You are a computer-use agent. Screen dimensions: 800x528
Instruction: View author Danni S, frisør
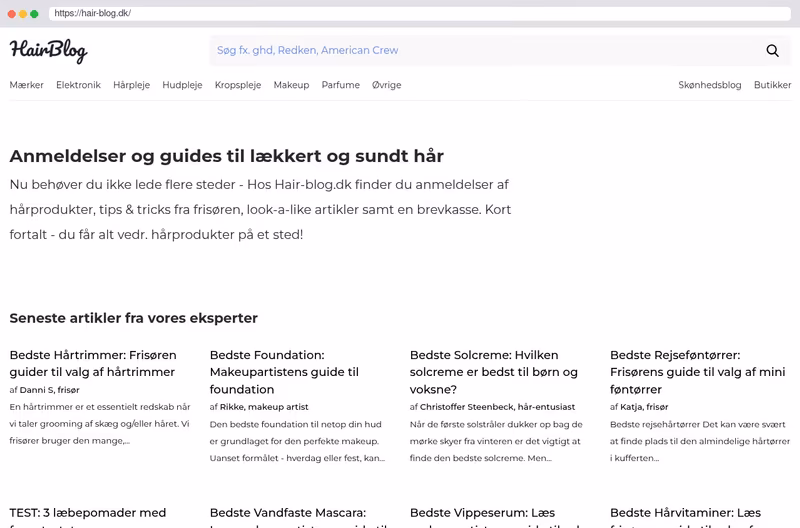(x=49, y=390)
